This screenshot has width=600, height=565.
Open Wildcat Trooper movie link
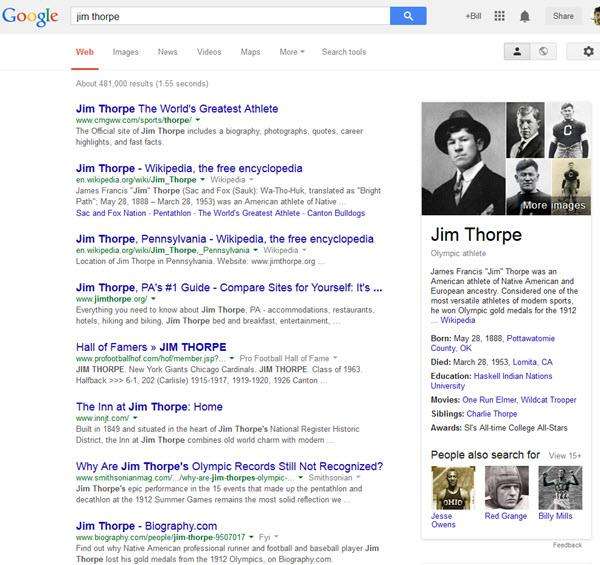point(548,400)
